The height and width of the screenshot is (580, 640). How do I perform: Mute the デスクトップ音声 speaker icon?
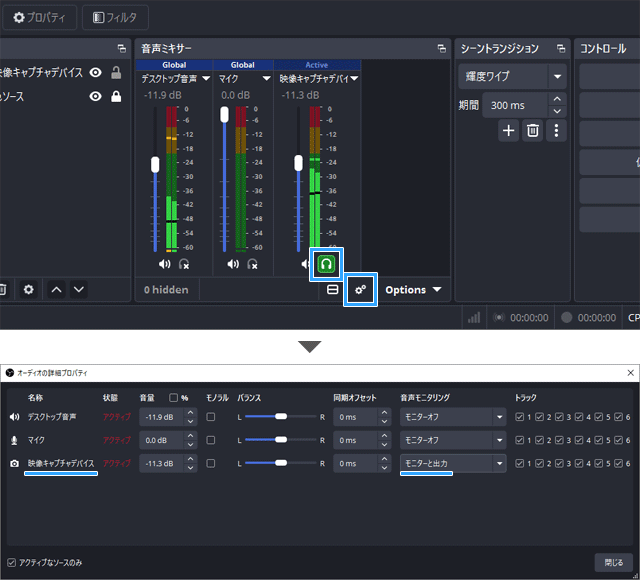coord(165,264)
